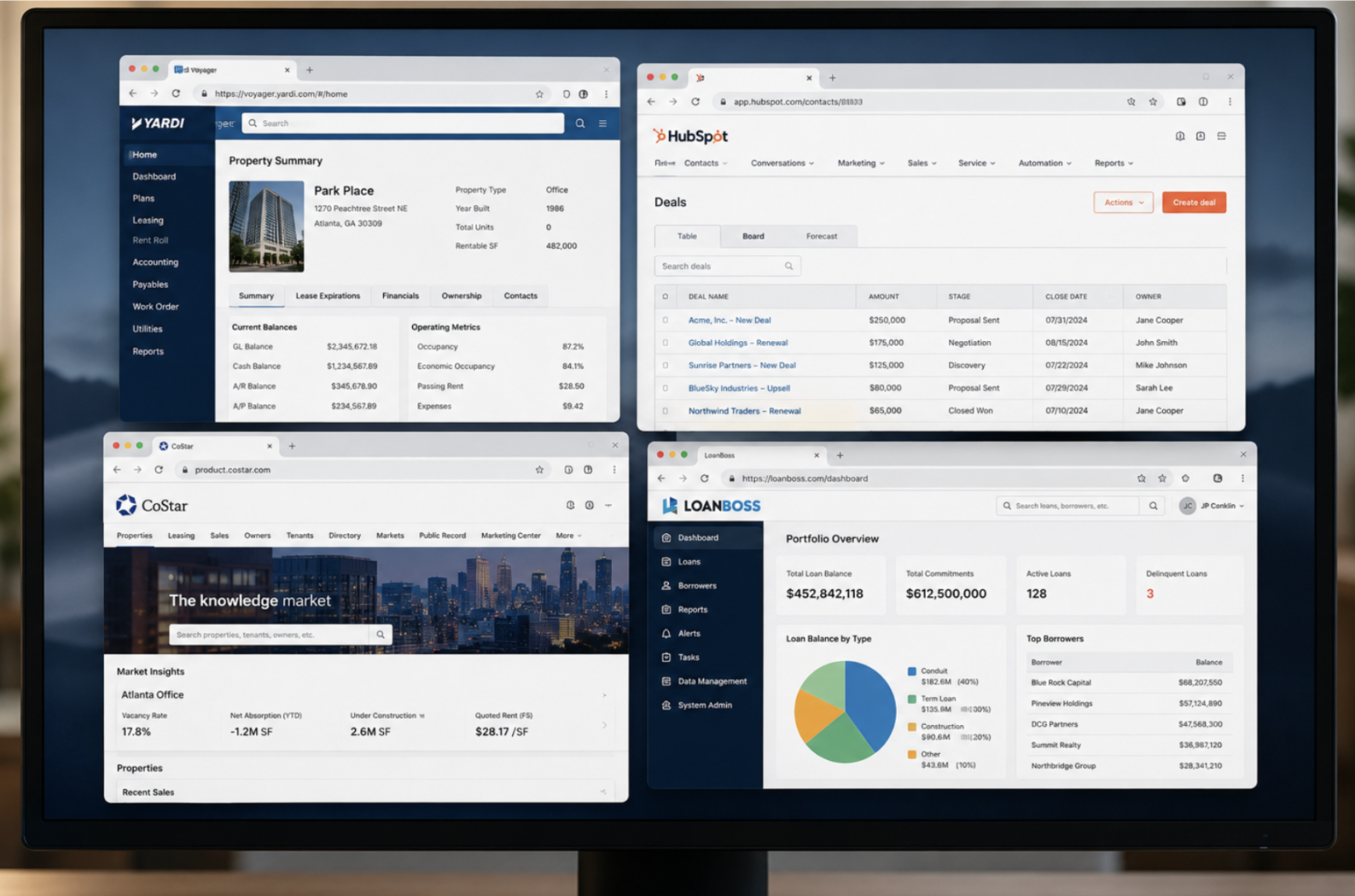Tick the select-all checkbox in the Deals table header
Viewport: 1355px width, 896px height.
pos(665,297)
